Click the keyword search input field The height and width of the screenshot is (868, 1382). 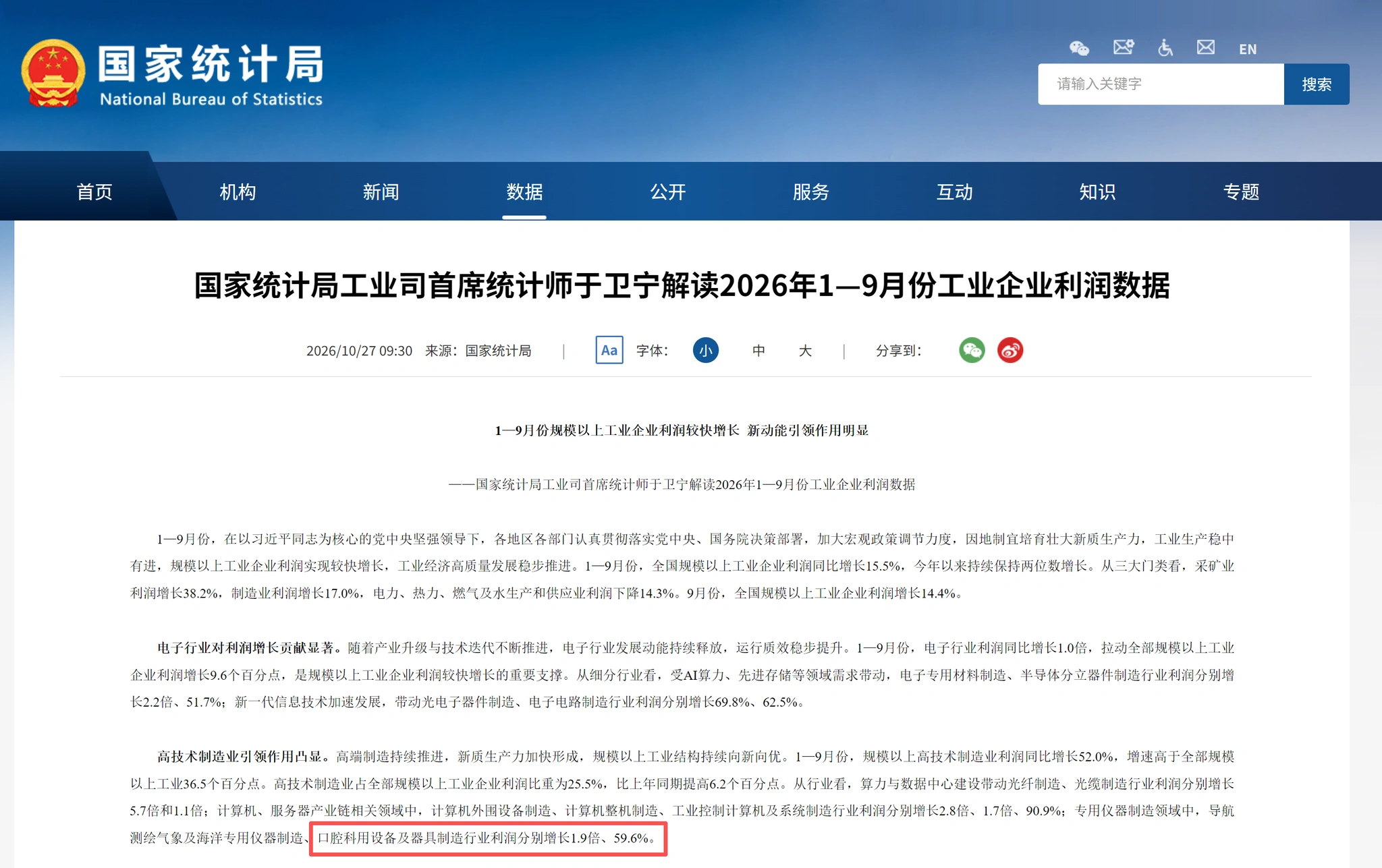tap(1160, 84)
